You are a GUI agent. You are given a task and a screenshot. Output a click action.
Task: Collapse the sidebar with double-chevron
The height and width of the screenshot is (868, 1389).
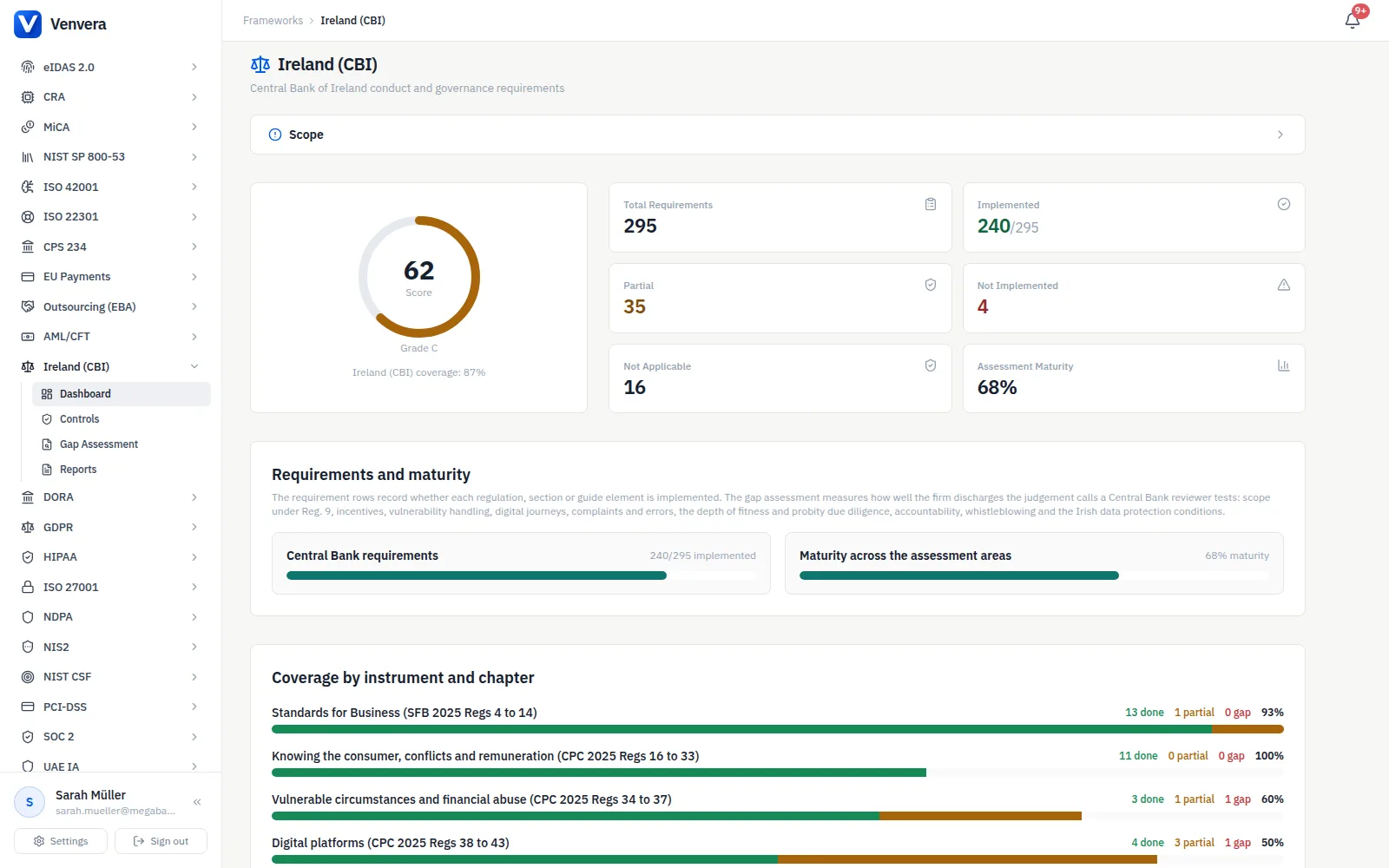click(x=197, y=802)
